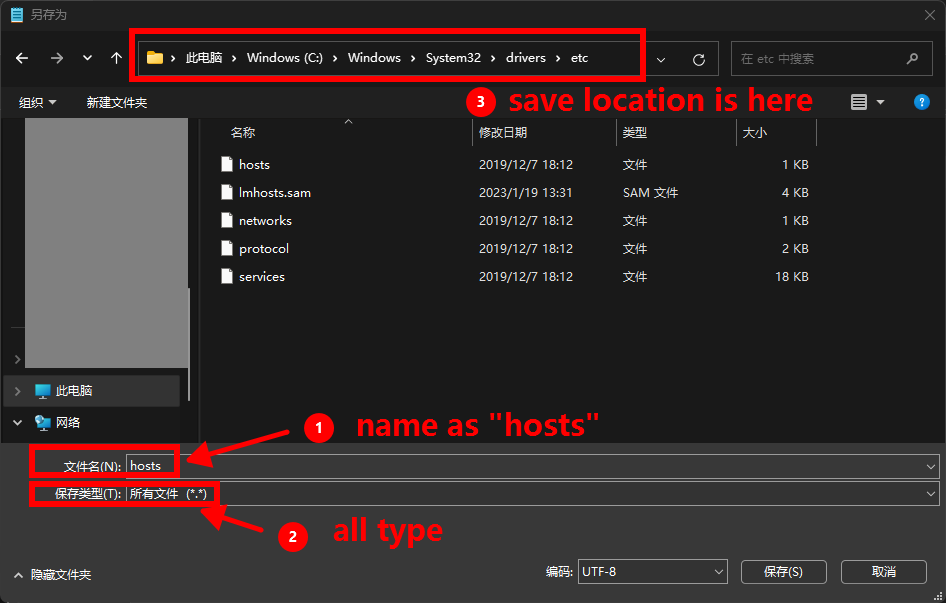
Task: Collapse the 网络 tree node
Action: (17, 423)
